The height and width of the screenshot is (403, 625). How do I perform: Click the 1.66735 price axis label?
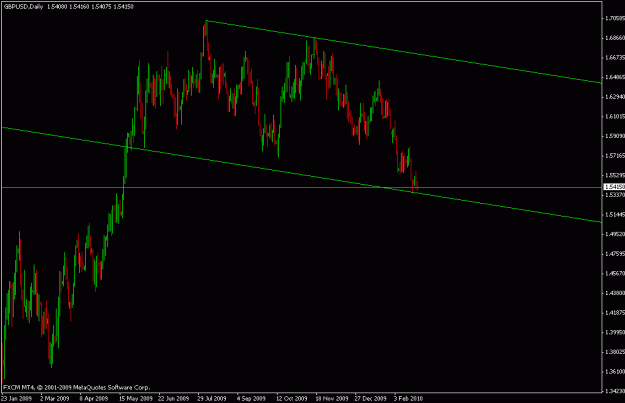(615, 57)
